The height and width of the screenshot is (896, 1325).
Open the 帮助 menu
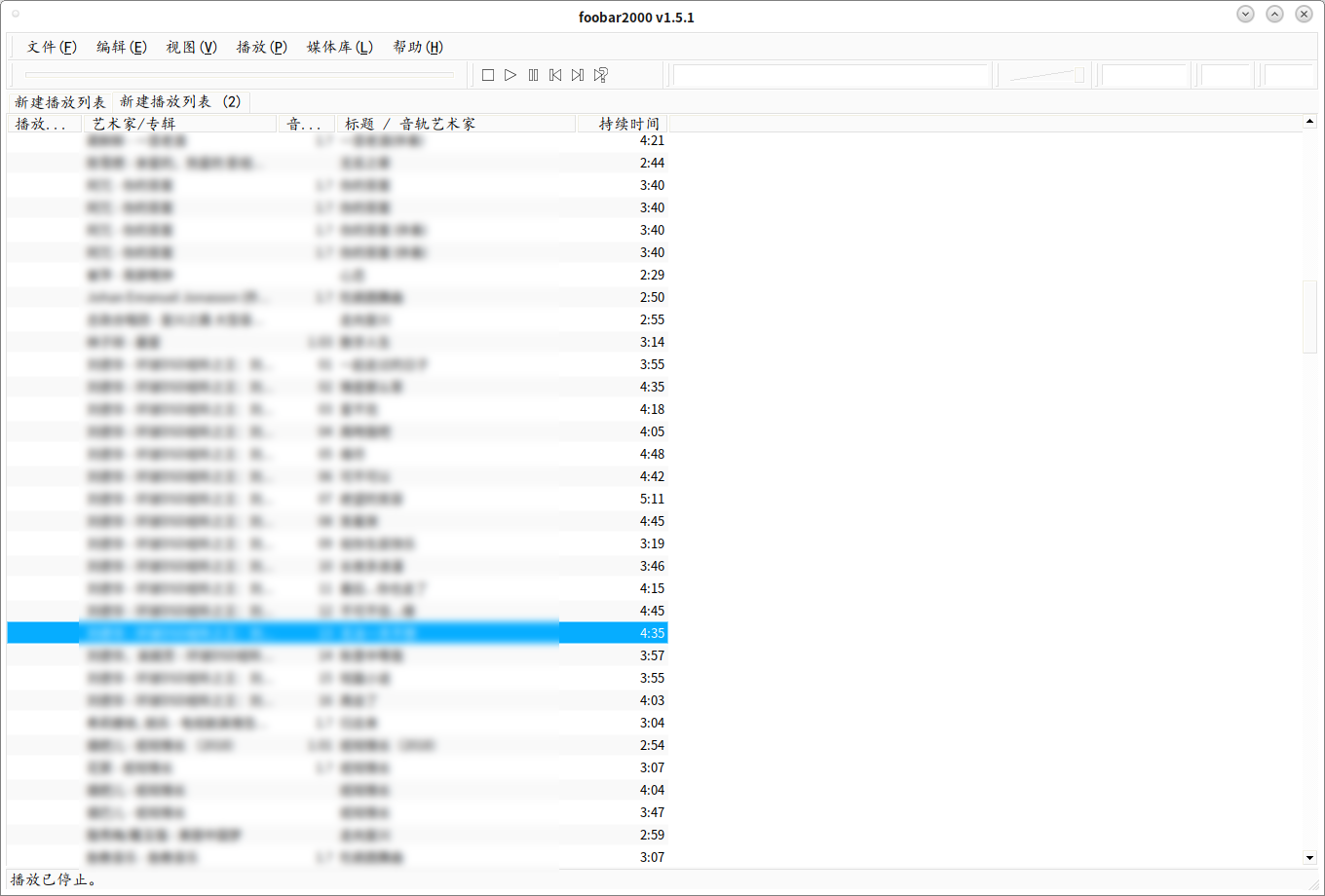coord(419,46)
